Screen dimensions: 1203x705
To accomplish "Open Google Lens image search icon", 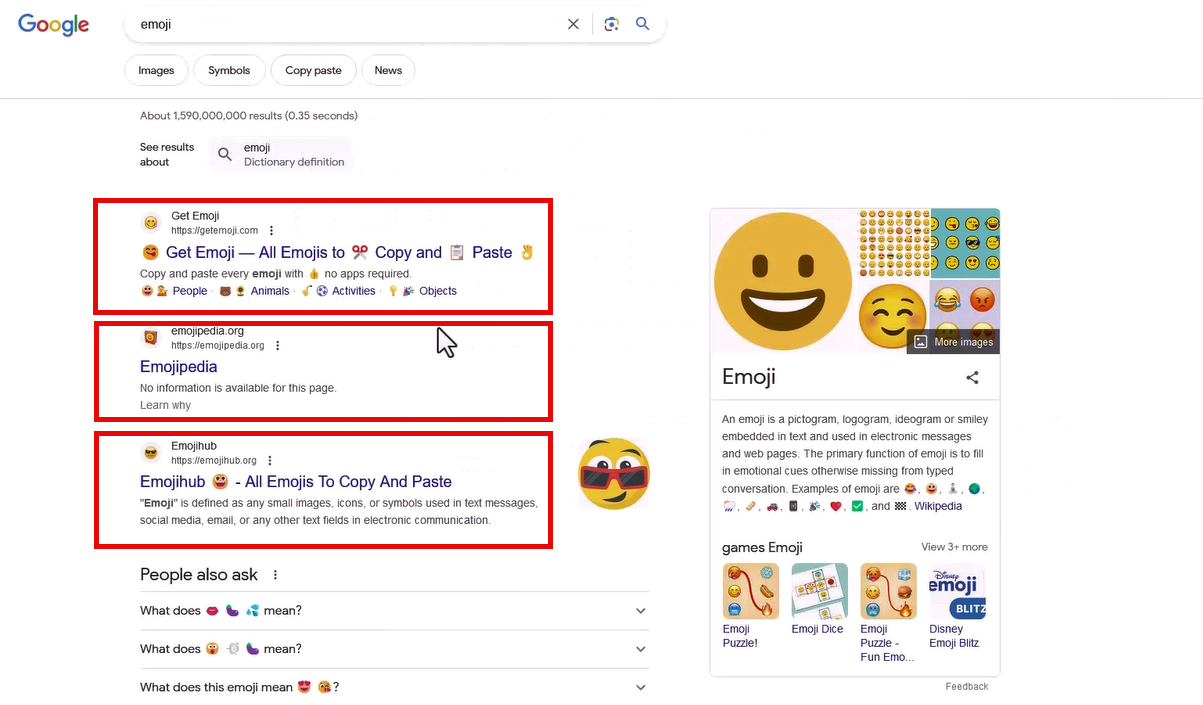I will [x=611, y=24].
